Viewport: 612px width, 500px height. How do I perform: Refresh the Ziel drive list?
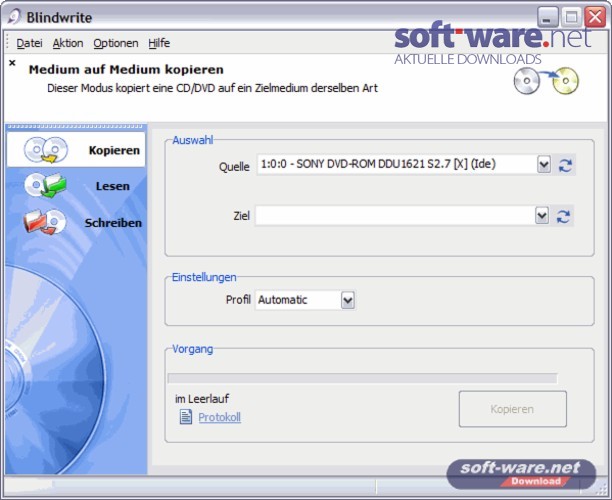pos(563,216)
